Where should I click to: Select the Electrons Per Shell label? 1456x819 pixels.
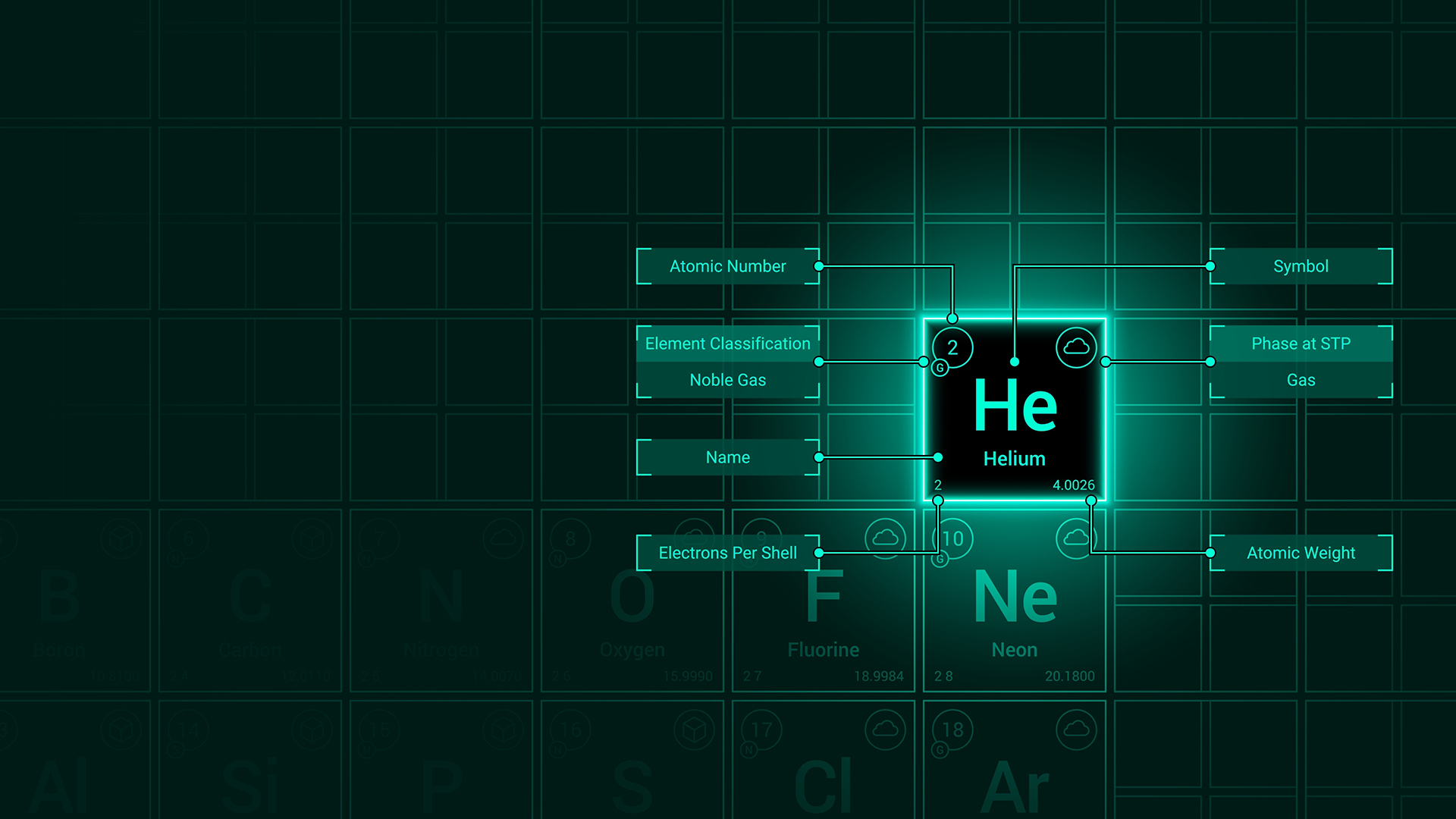tap(727, 553)
